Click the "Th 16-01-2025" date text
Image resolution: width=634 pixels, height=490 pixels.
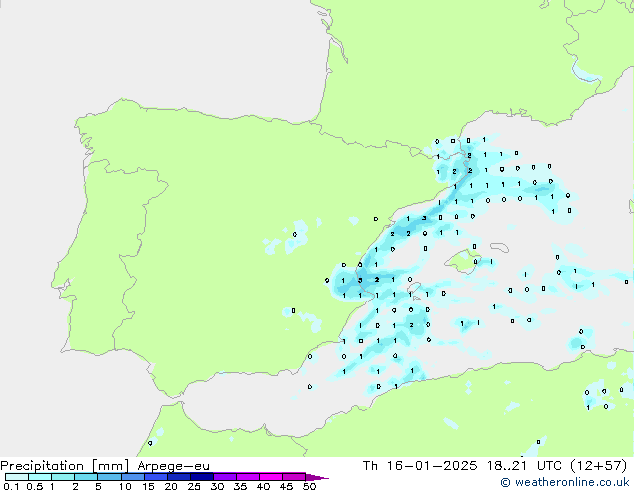420,466
